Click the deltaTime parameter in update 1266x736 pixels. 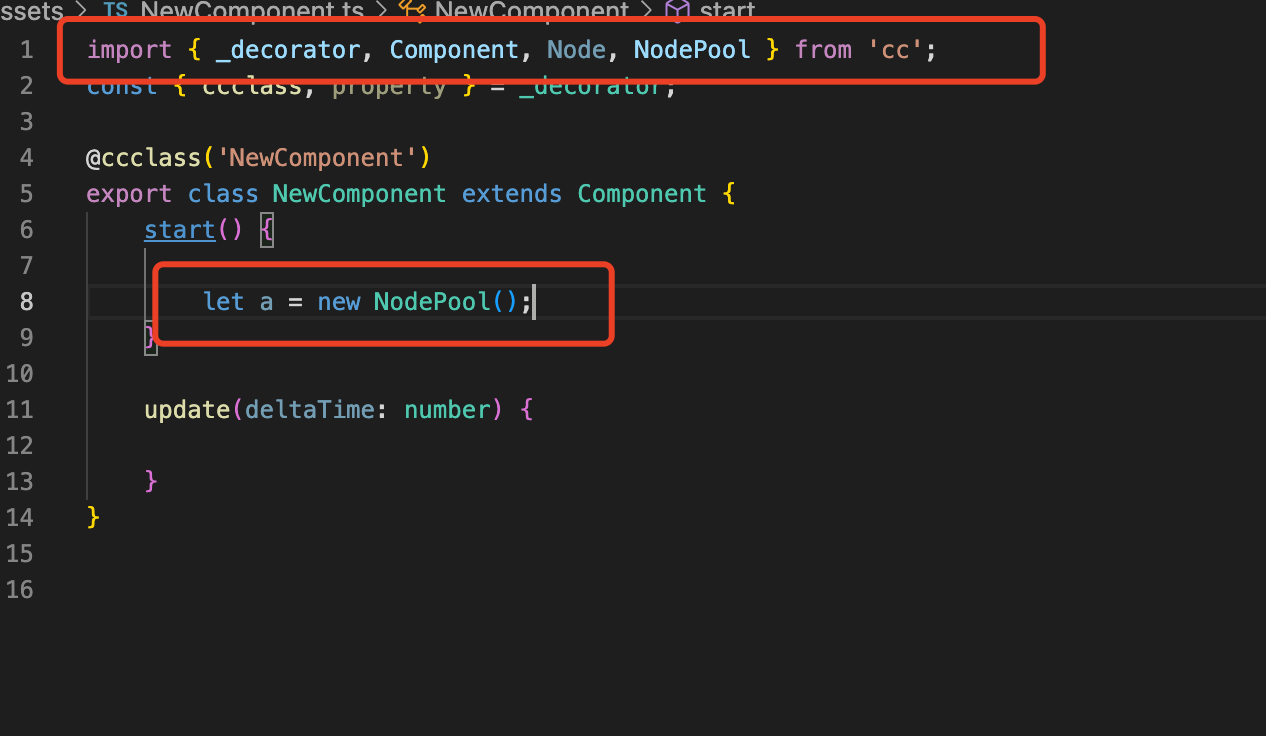[310, 409]
